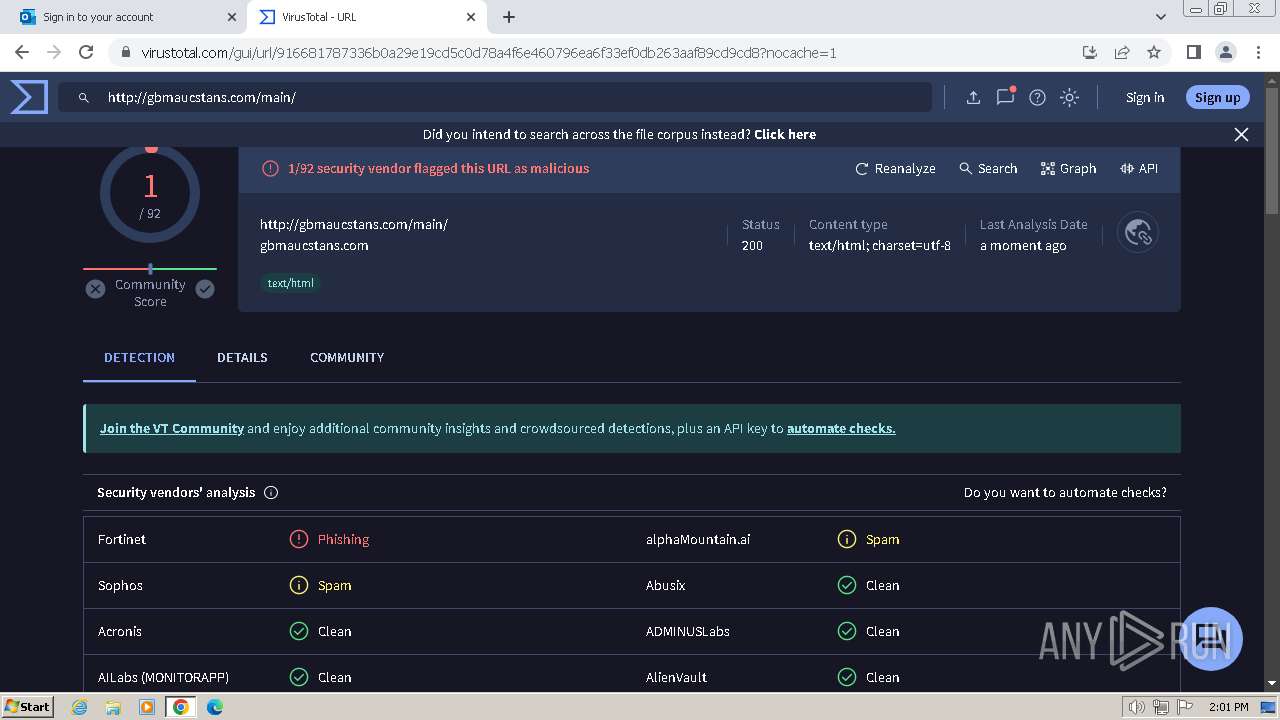The height and width of the screenshot is (720, 1280).
Task: Switch to the DETECTION tab
Action: (x=139, y=357)
